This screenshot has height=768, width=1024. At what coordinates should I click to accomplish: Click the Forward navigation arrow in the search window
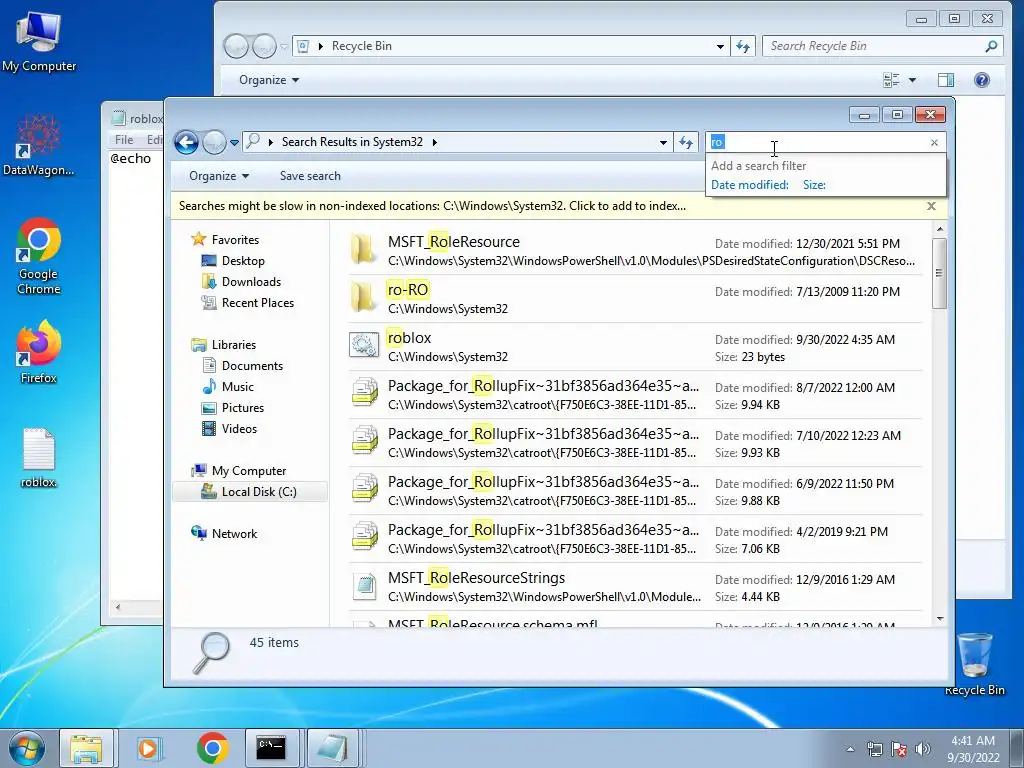point(214,142)
